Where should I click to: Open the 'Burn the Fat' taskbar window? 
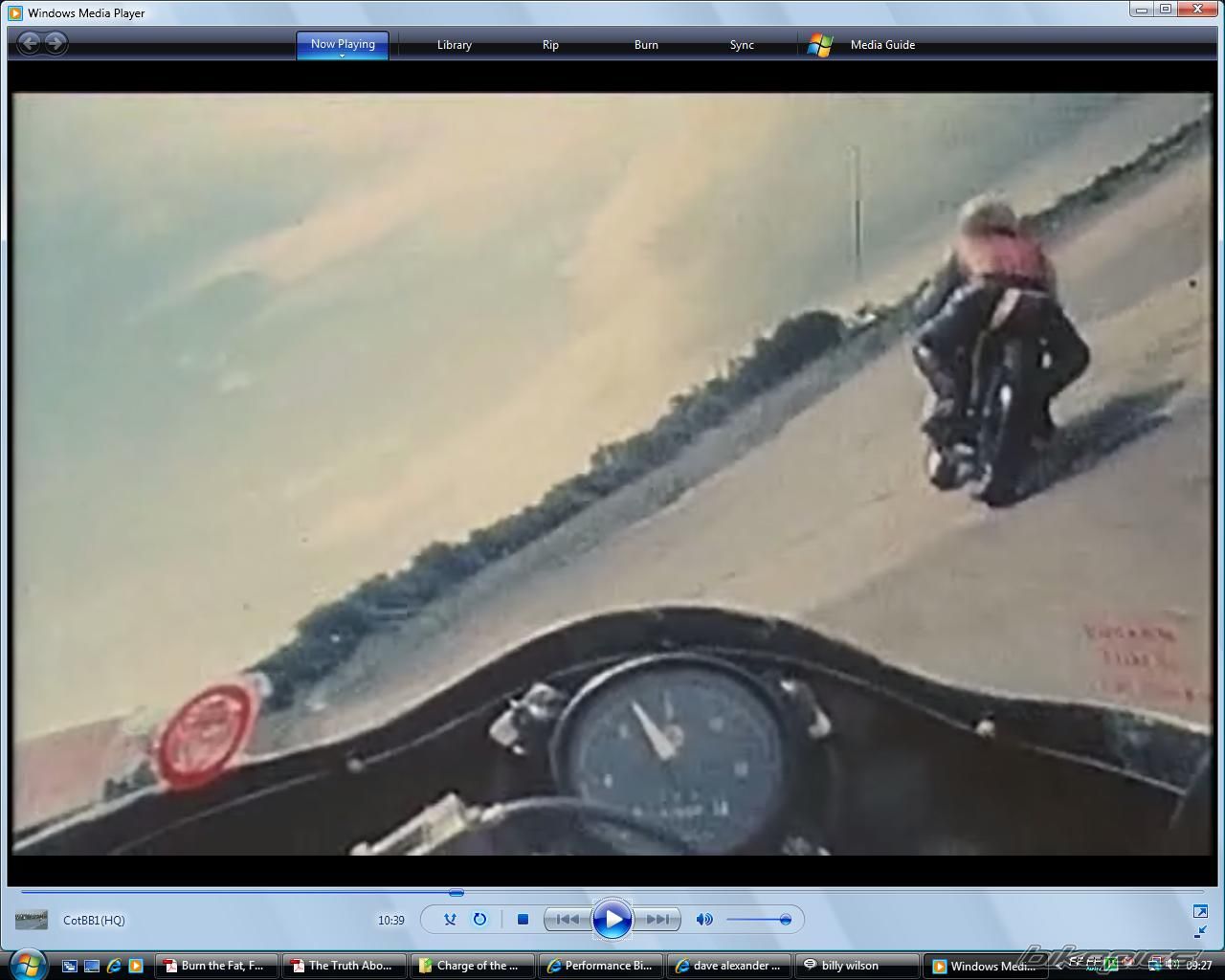point(216,967)
